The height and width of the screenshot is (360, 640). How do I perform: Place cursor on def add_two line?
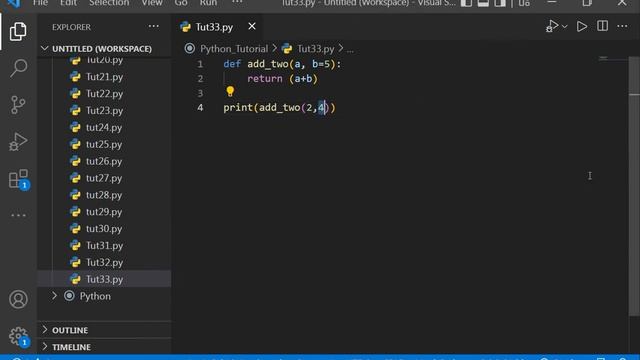coord(282,64)
